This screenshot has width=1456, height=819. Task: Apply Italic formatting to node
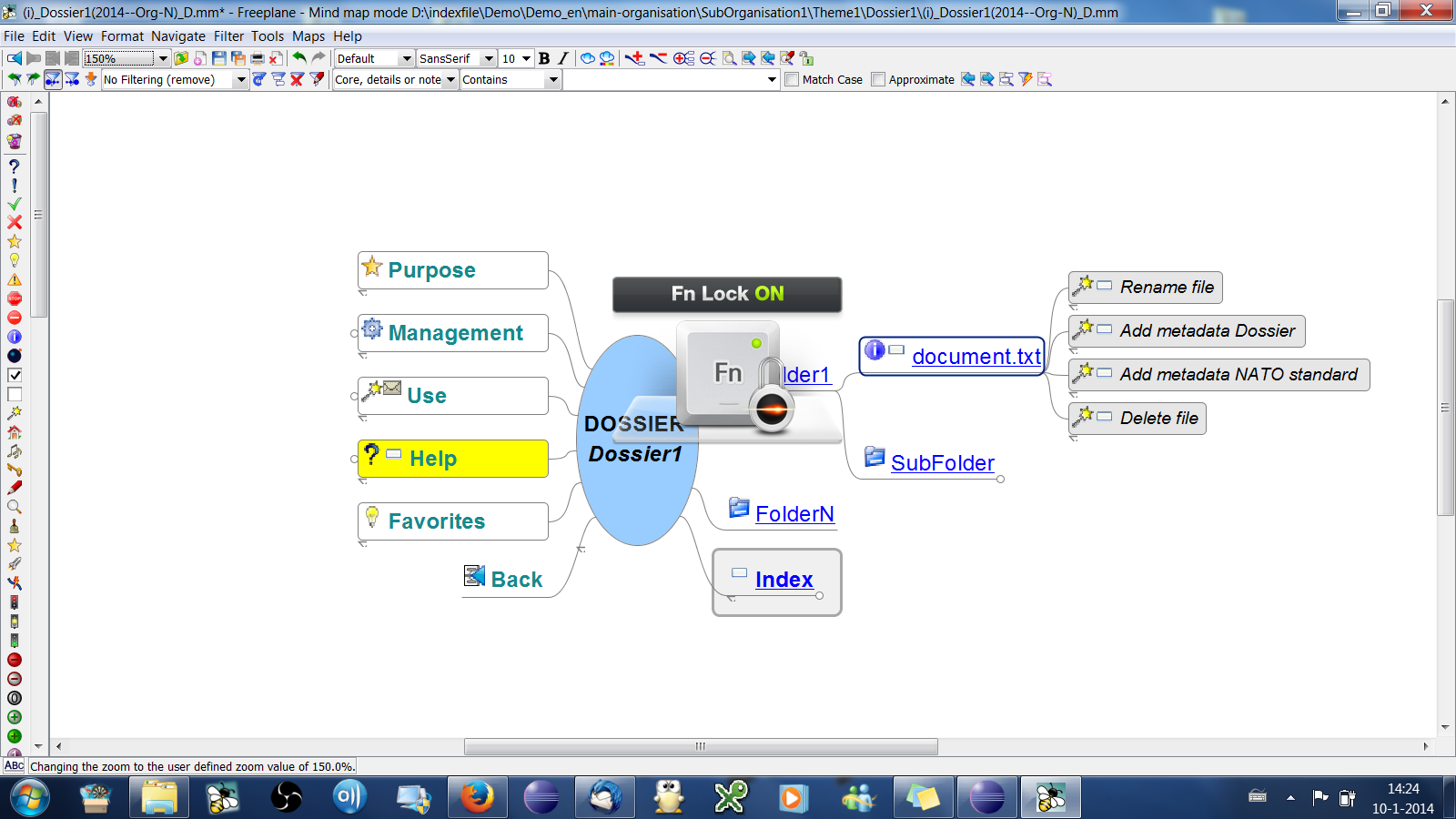[563, 58]
